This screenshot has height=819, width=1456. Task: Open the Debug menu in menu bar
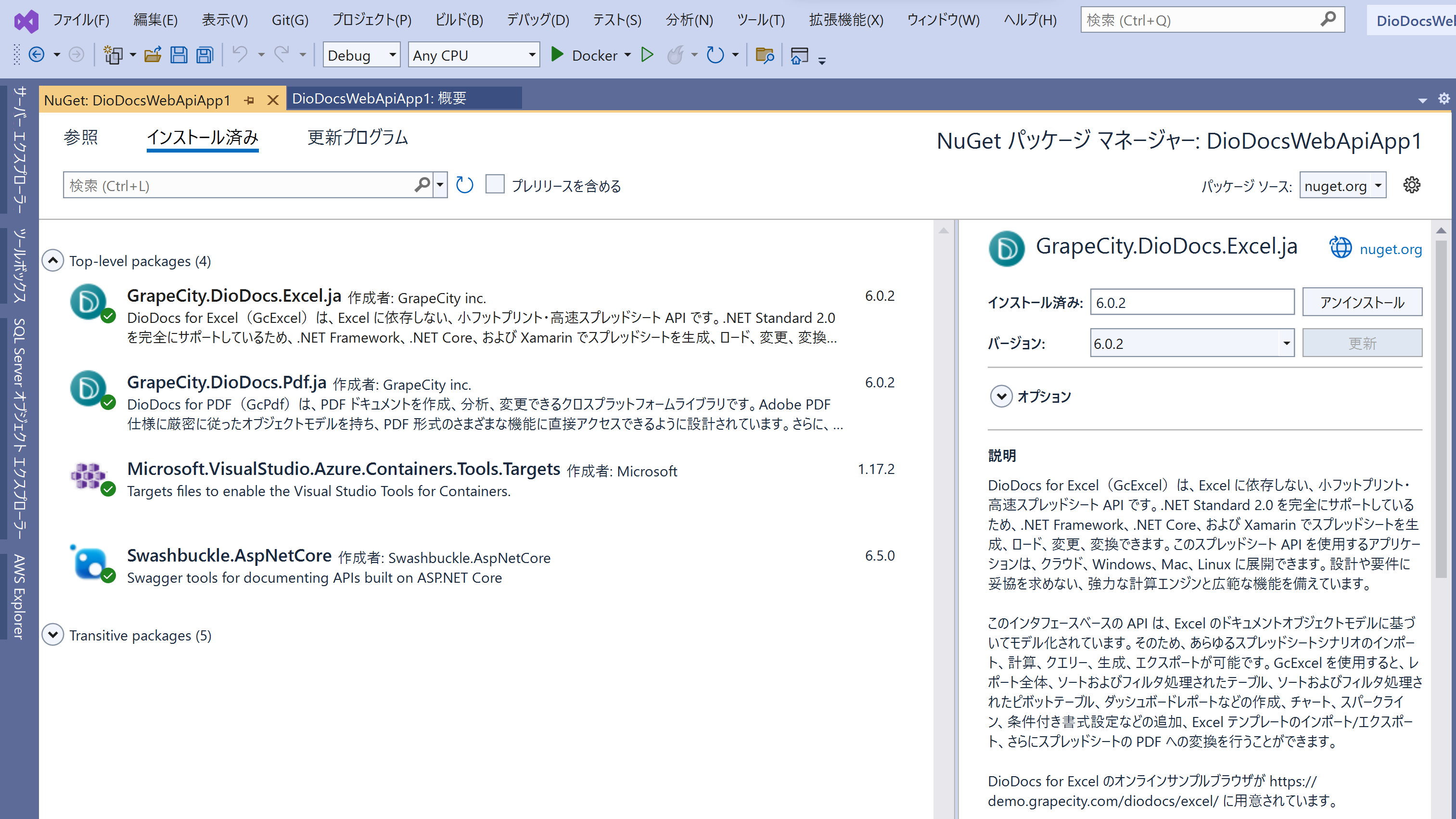(x=537, y=20)
